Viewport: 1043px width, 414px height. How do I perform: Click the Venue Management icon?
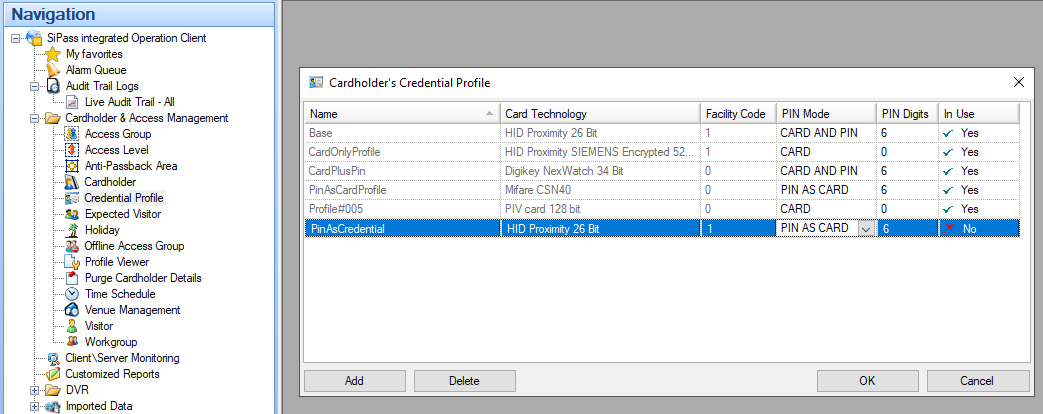tap(72, 310)
